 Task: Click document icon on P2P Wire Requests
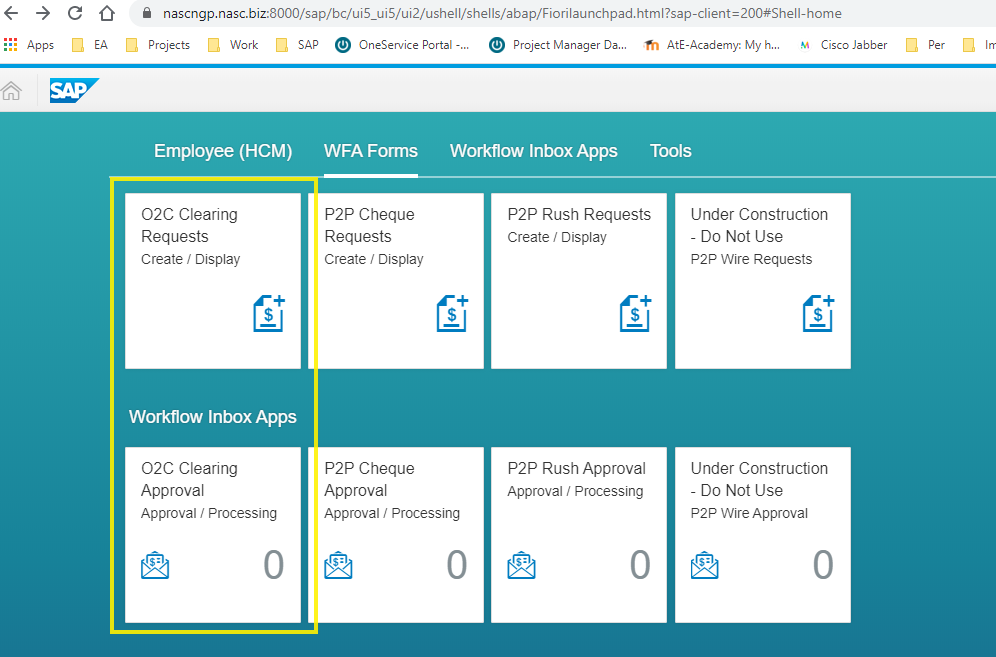pos(819,313)
